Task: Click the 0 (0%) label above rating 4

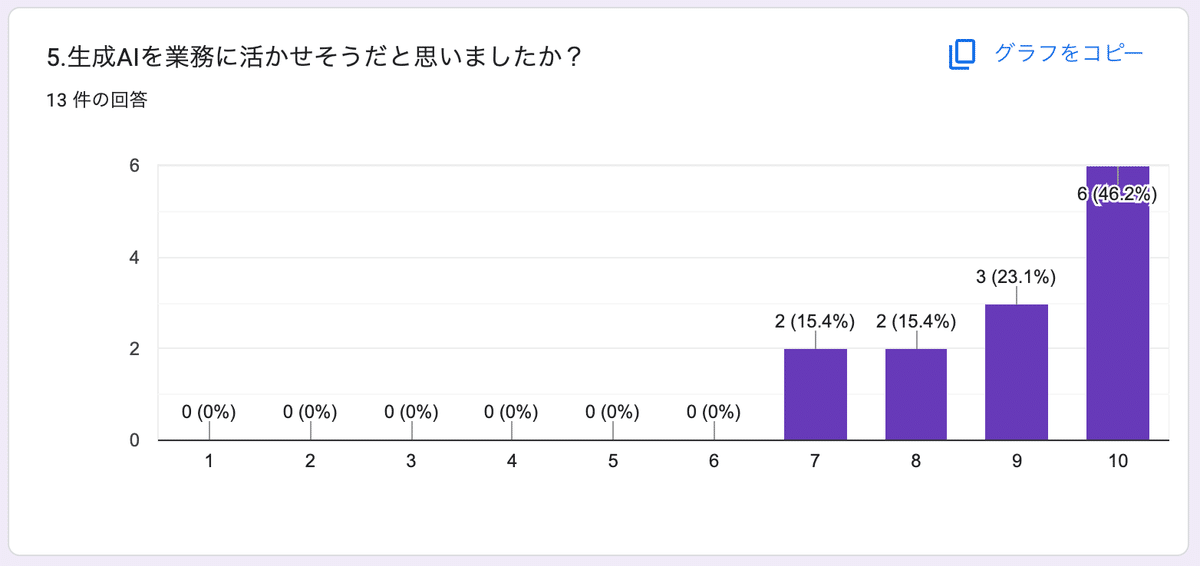Action: click(512, 412)
